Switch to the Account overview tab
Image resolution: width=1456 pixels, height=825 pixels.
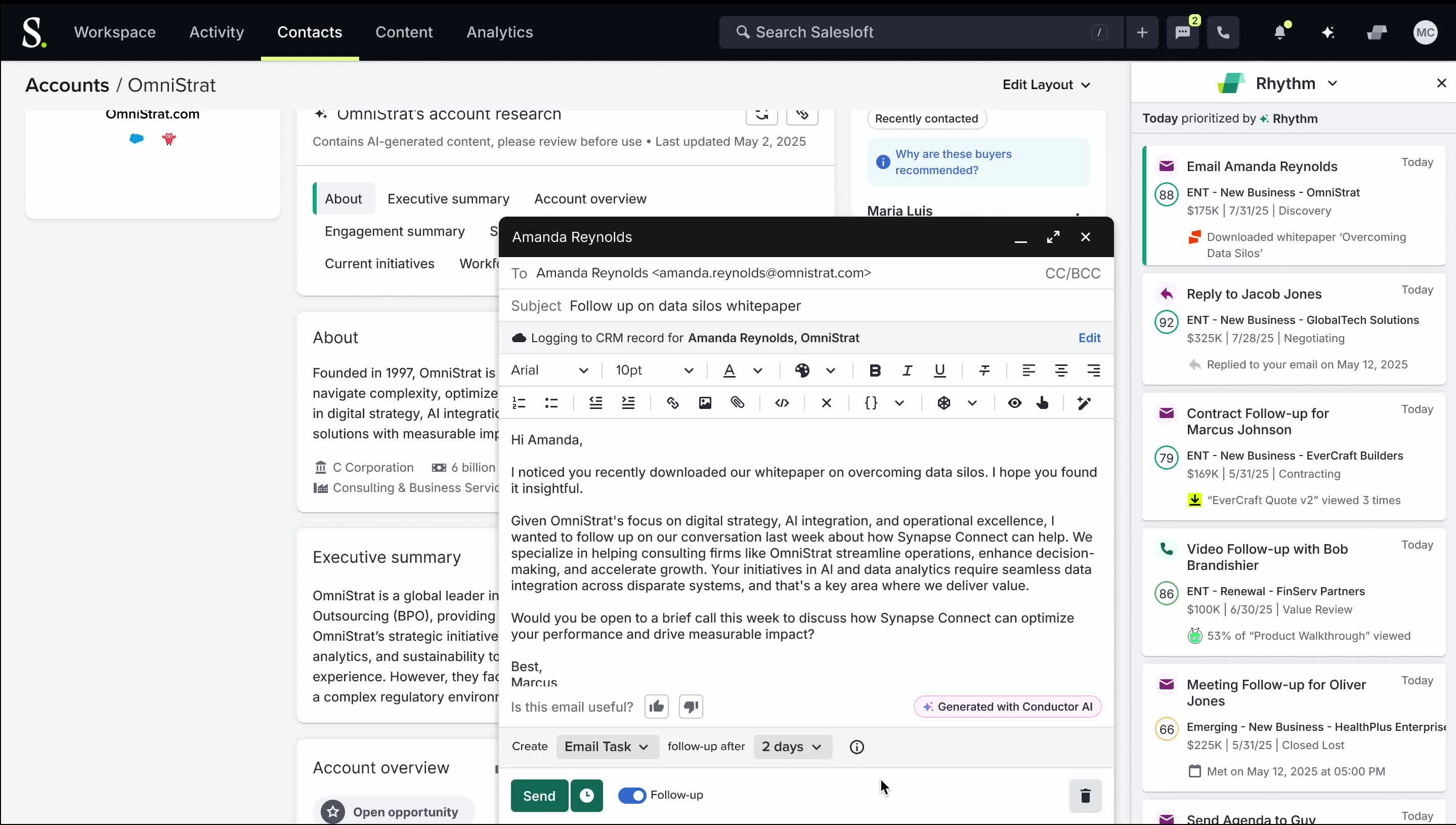(590, 199)
